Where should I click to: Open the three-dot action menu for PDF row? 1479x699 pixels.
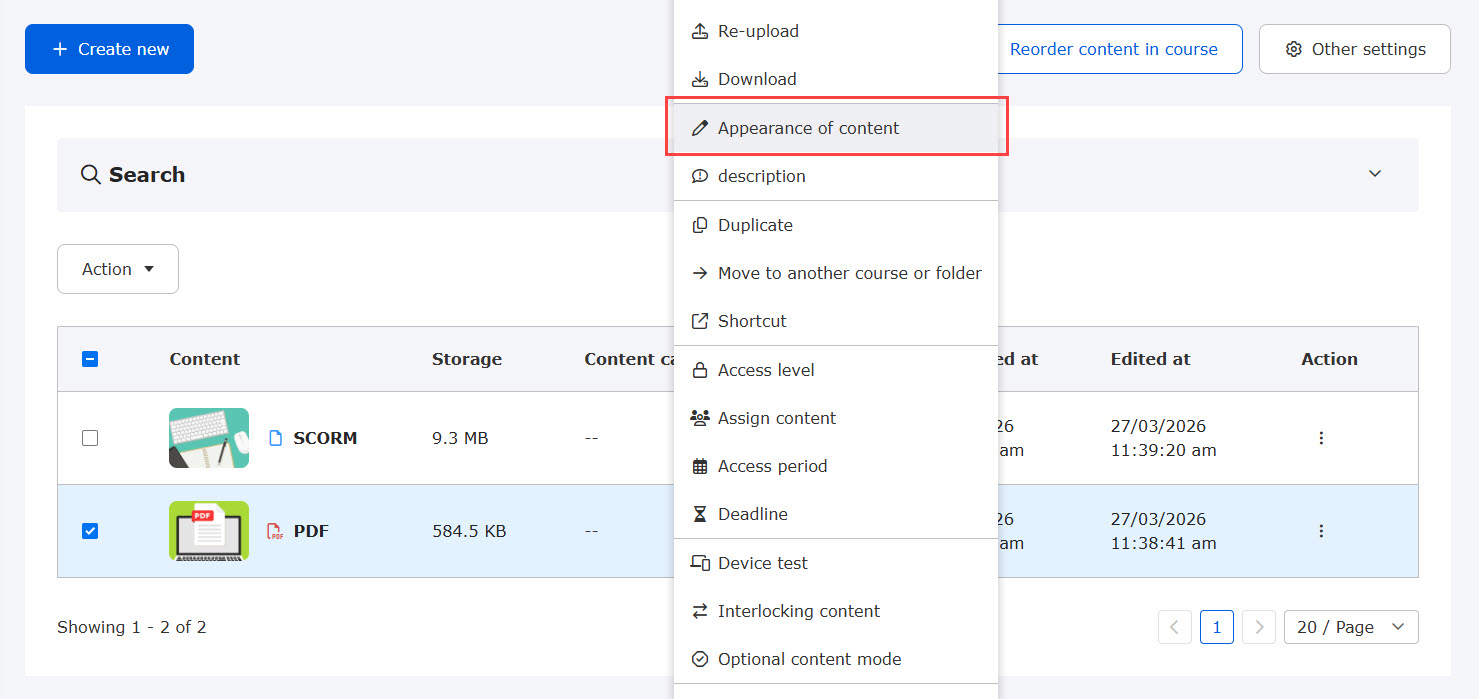(1321, 531)
